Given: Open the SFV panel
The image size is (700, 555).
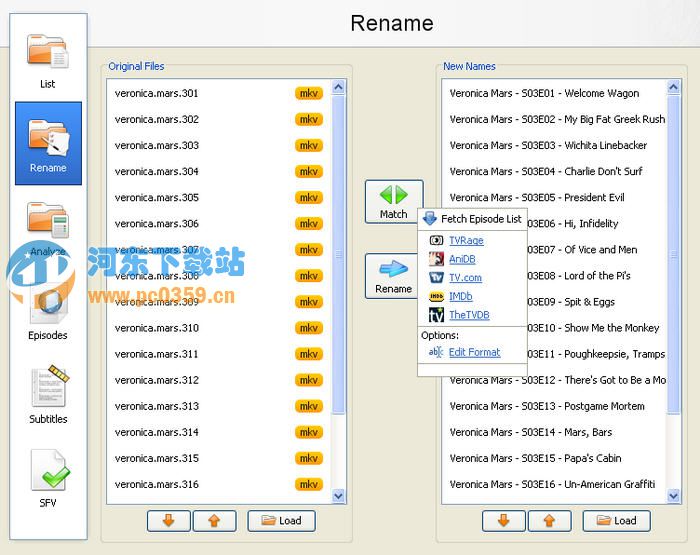Looking at the screenshot, I should coord(48,479).
